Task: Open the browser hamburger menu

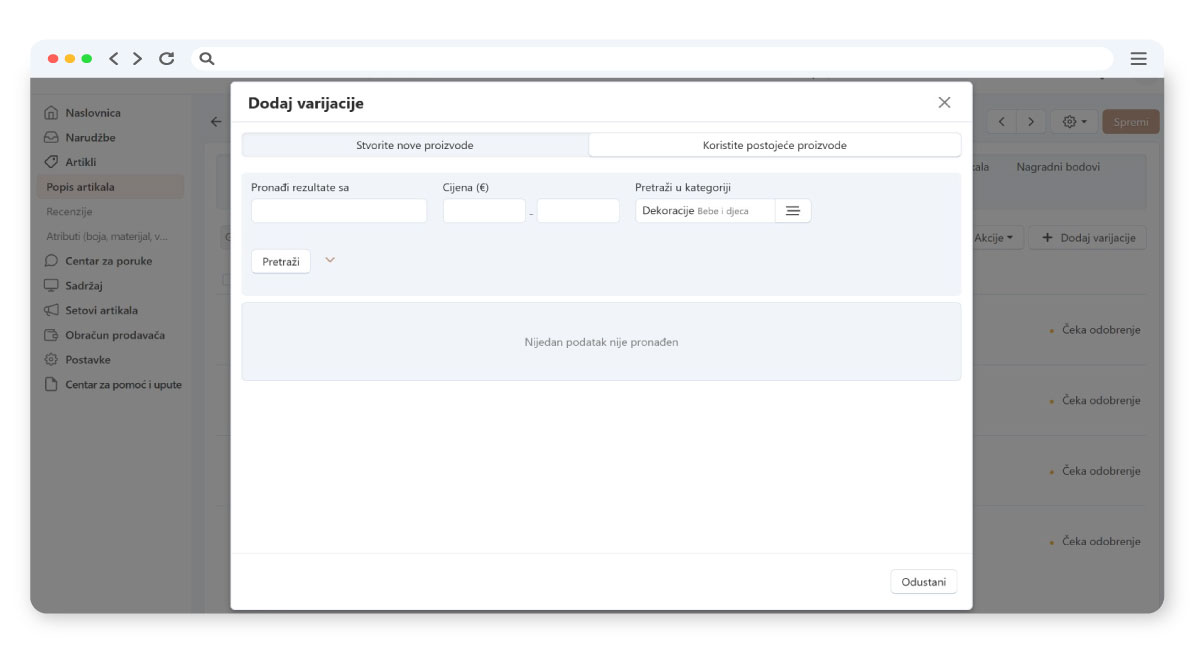Action: pos(1138,59)
